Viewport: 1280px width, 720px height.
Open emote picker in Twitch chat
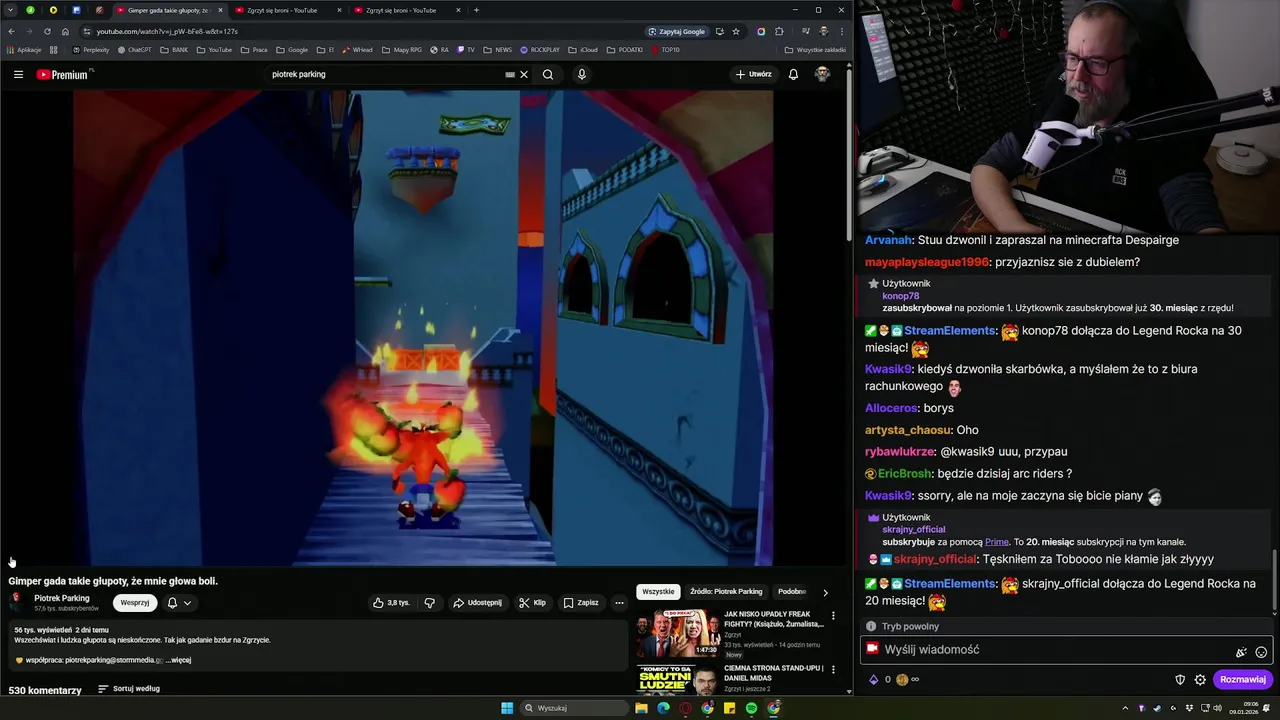(1261, 652)
